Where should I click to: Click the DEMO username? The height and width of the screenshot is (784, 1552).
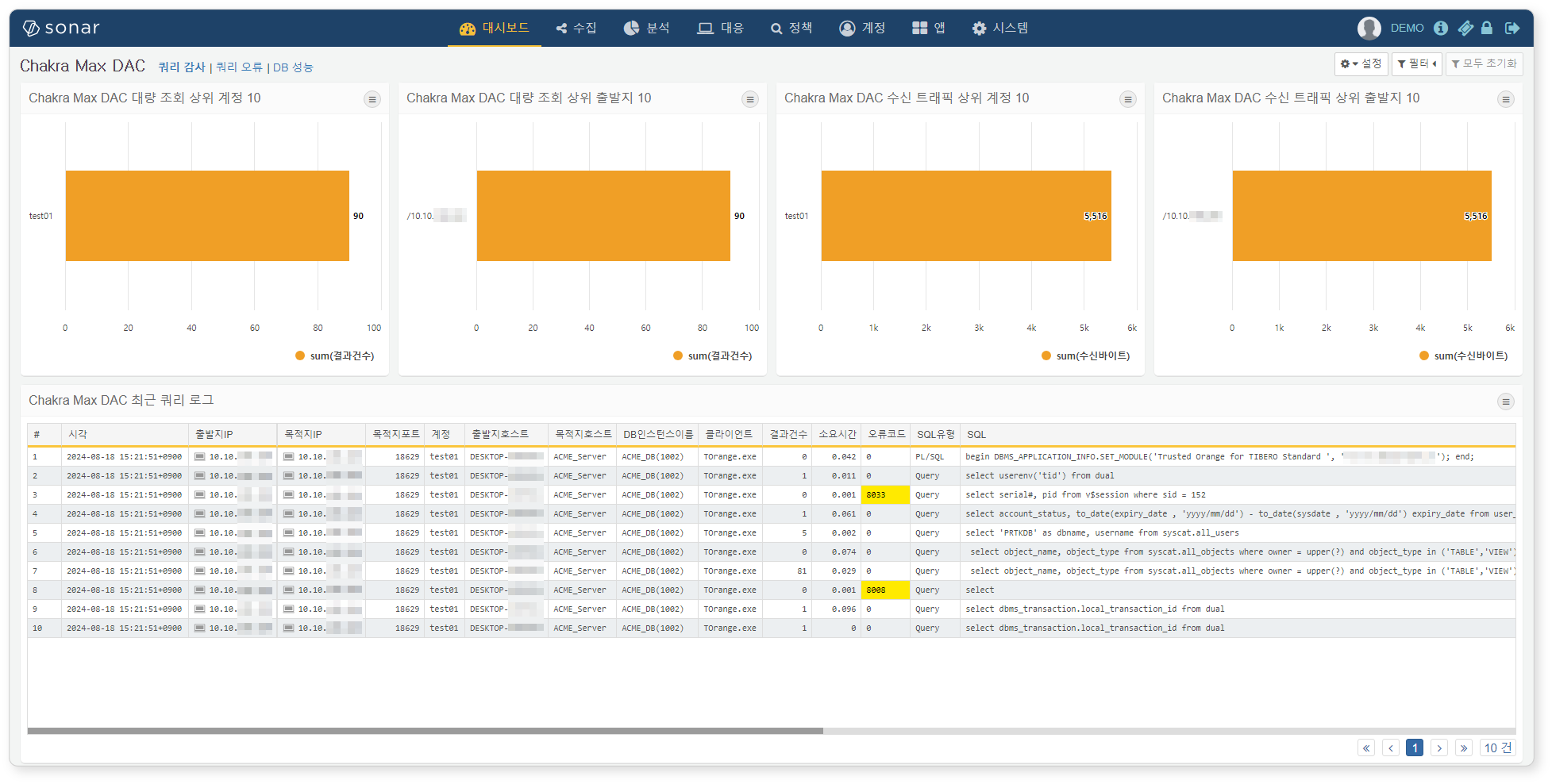1407,28
